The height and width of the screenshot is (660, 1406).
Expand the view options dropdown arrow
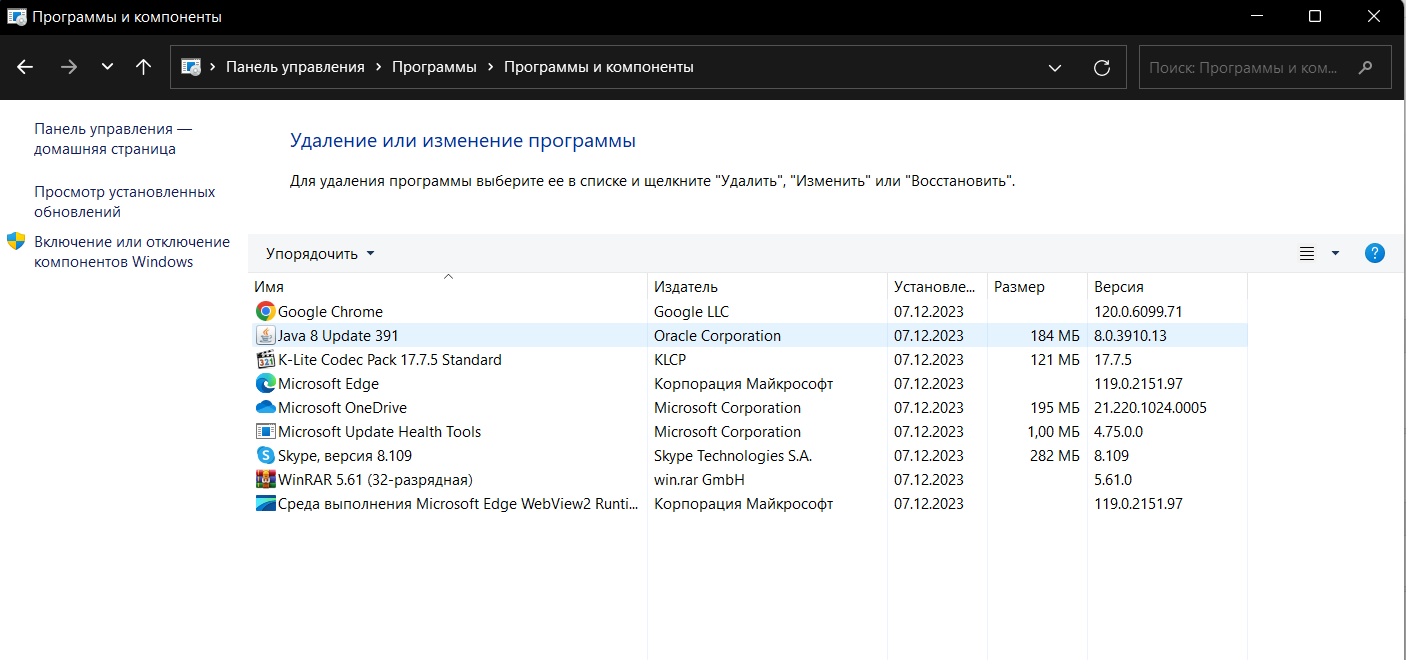1335,254
